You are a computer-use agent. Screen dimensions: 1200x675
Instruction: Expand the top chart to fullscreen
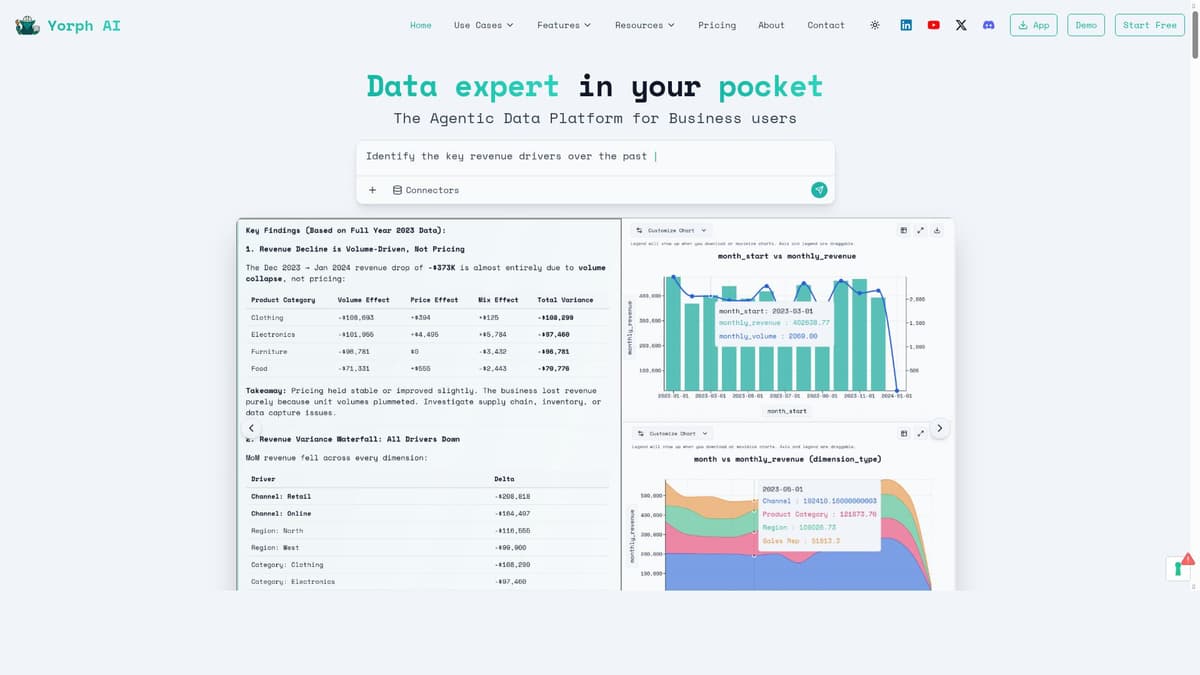(920, 230)
